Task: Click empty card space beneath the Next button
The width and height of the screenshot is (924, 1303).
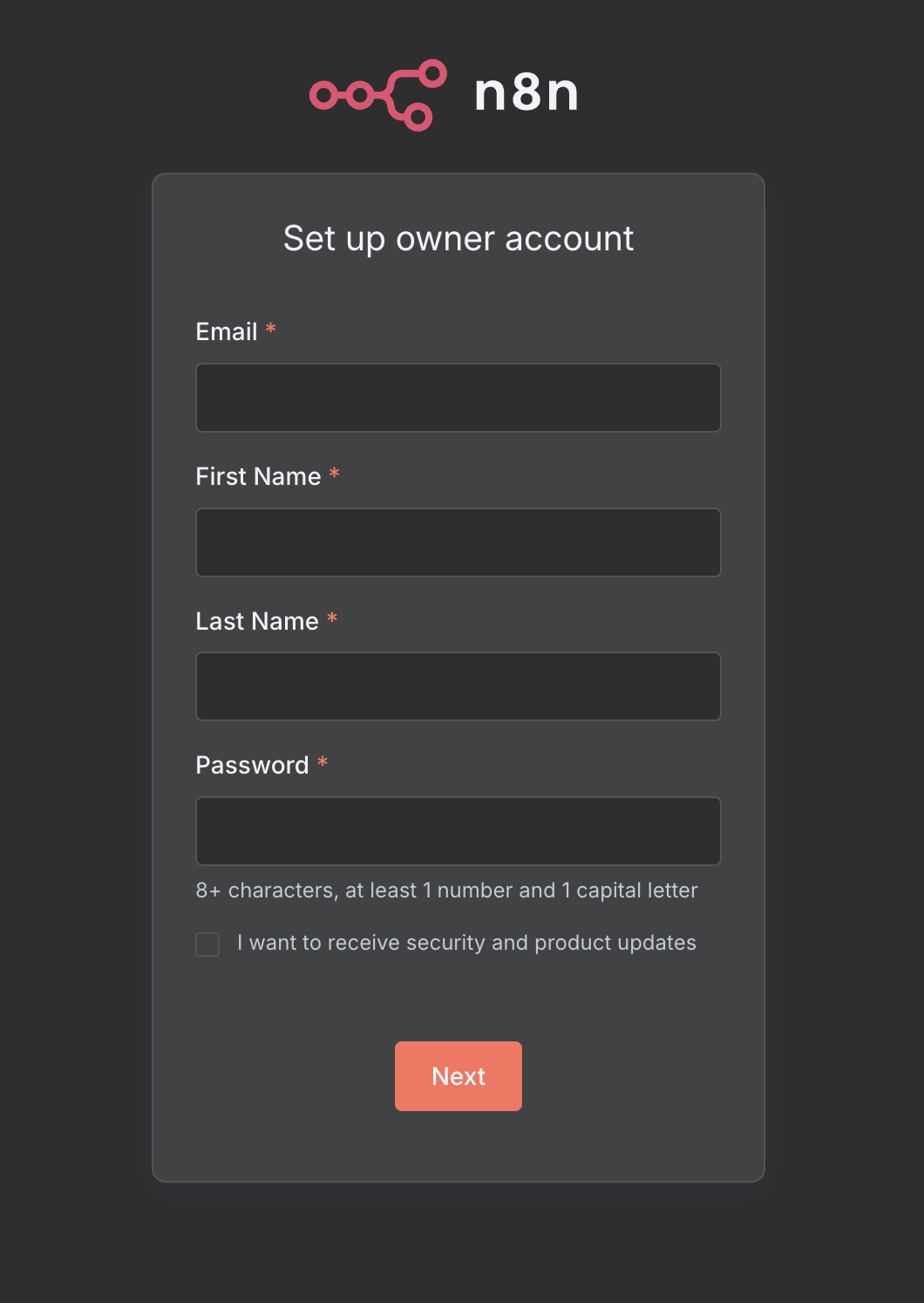Action: point(459,1146)
